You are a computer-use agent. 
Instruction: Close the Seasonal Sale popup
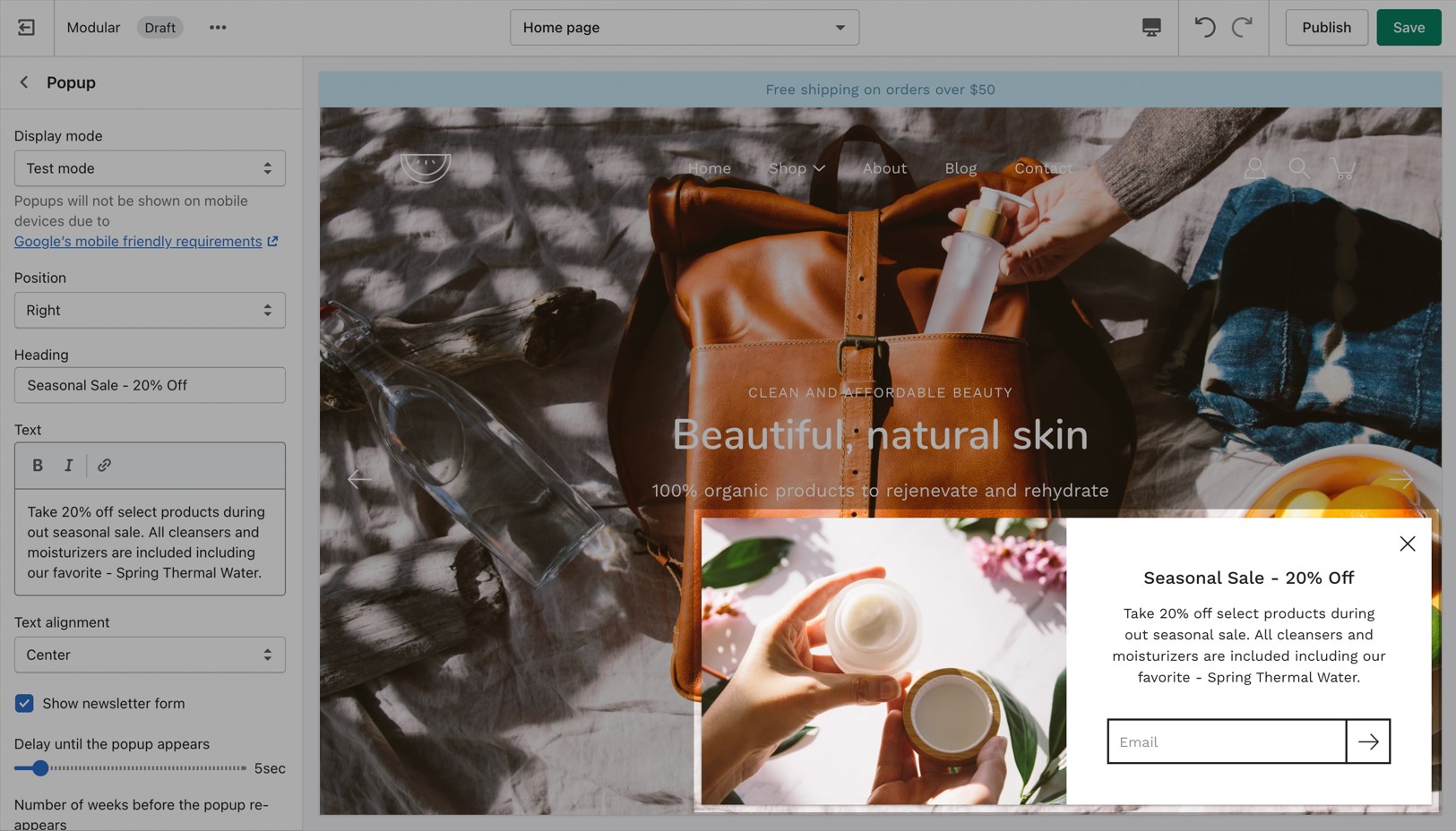point(1407,544)
